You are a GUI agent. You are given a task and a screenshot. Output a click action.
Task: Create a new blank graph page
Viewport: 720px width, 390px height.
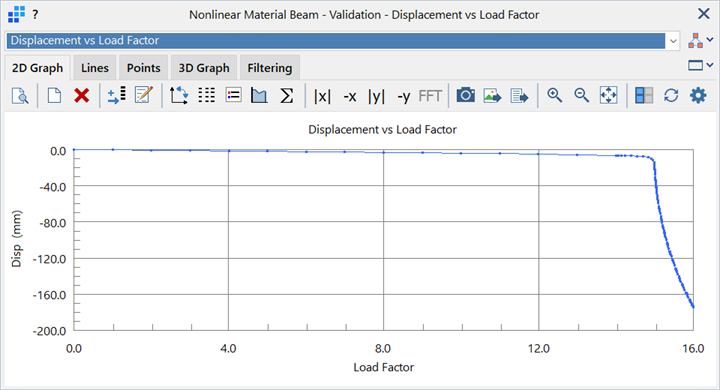pos(54,96)
